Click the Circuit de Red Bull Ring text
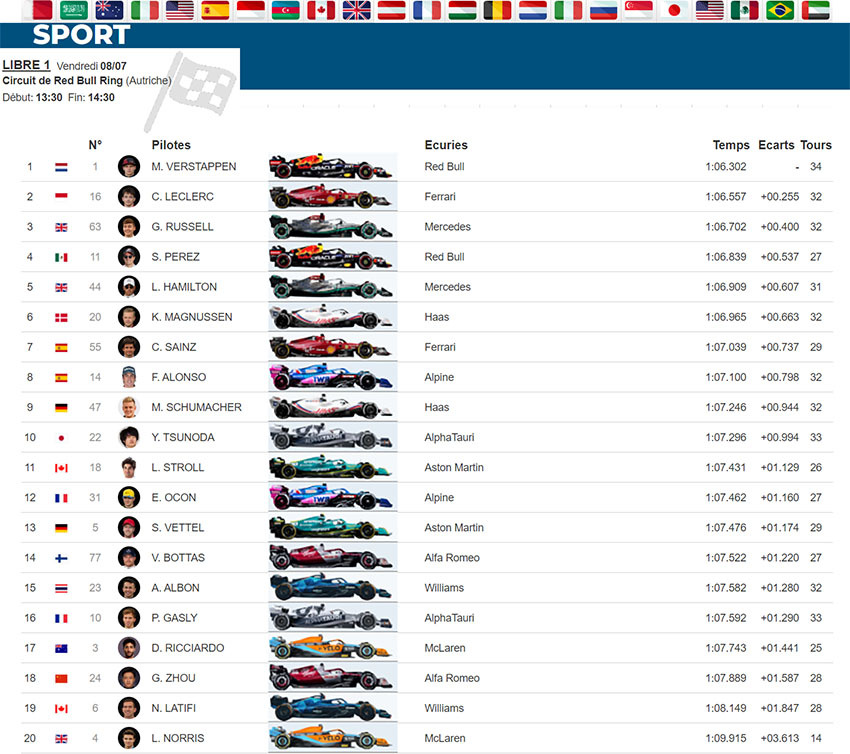Image resolution: width=850 pixels, height=754 pixels. [x=62, y=81]
